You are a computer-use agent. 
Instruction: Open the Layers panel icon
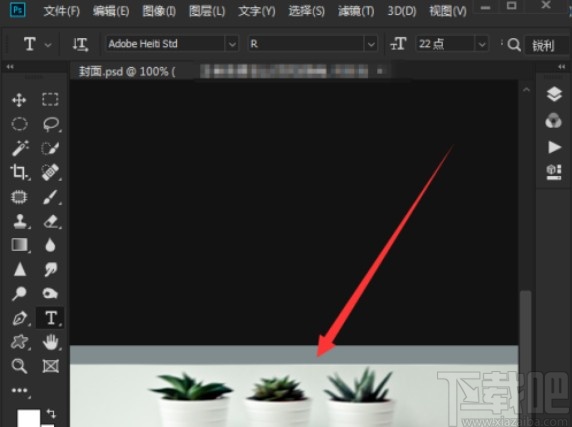[x=554, y=94]
